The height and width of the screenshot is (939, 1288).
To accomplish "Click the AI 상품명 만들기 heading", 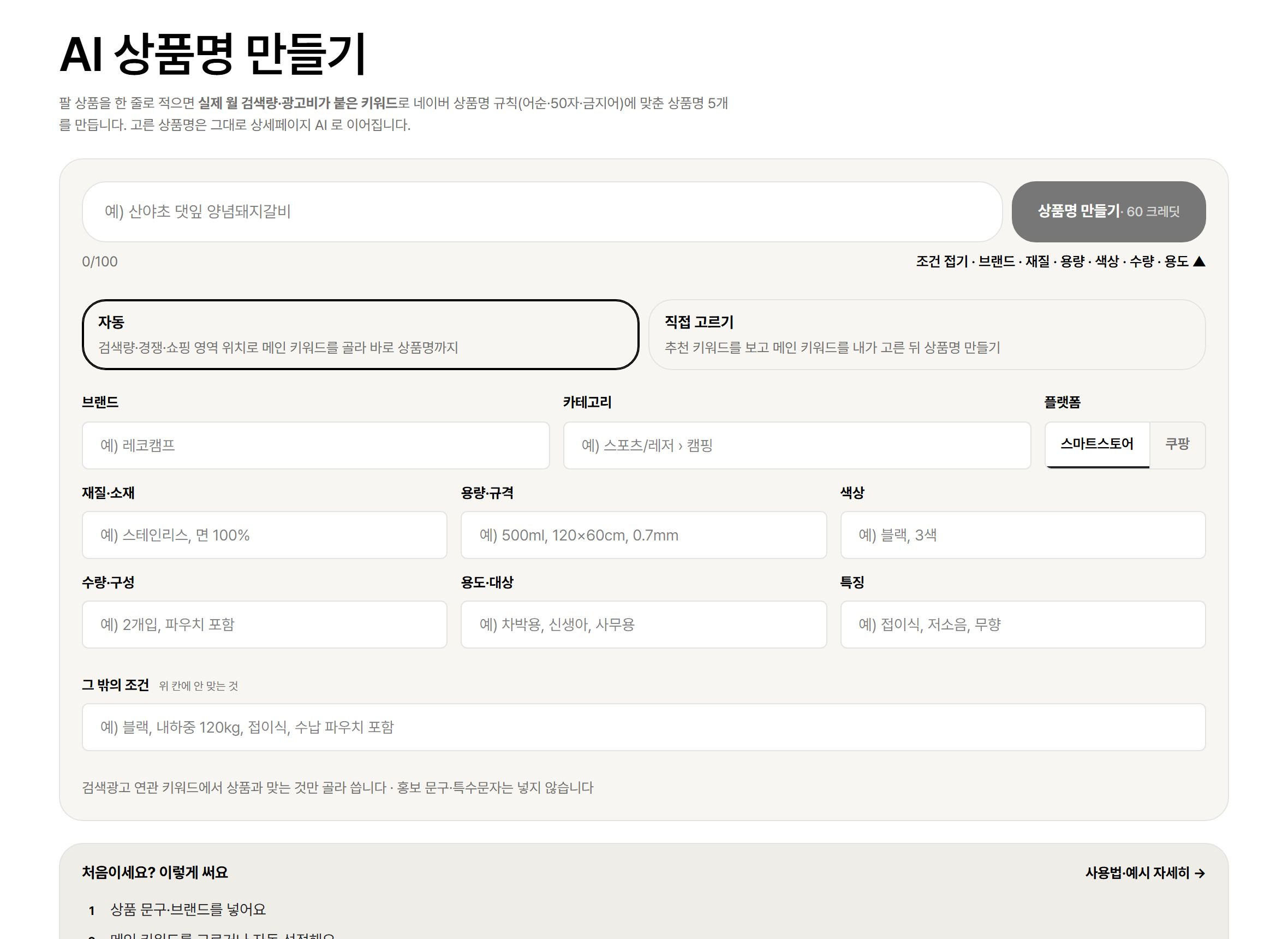I will click(x=213, y=55).
